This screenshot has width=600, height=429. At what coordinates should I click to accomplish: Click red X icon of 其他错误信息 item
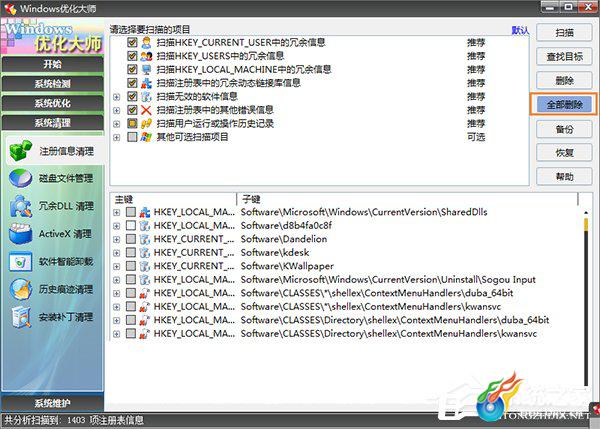coord(146,110)
